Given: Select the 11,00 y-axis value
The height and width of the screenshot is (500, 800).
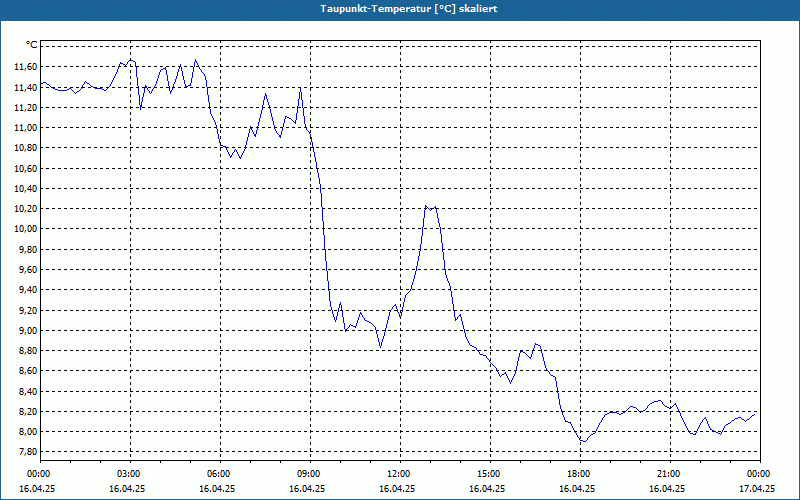Looking at the screenshot, I should (27, 128).
